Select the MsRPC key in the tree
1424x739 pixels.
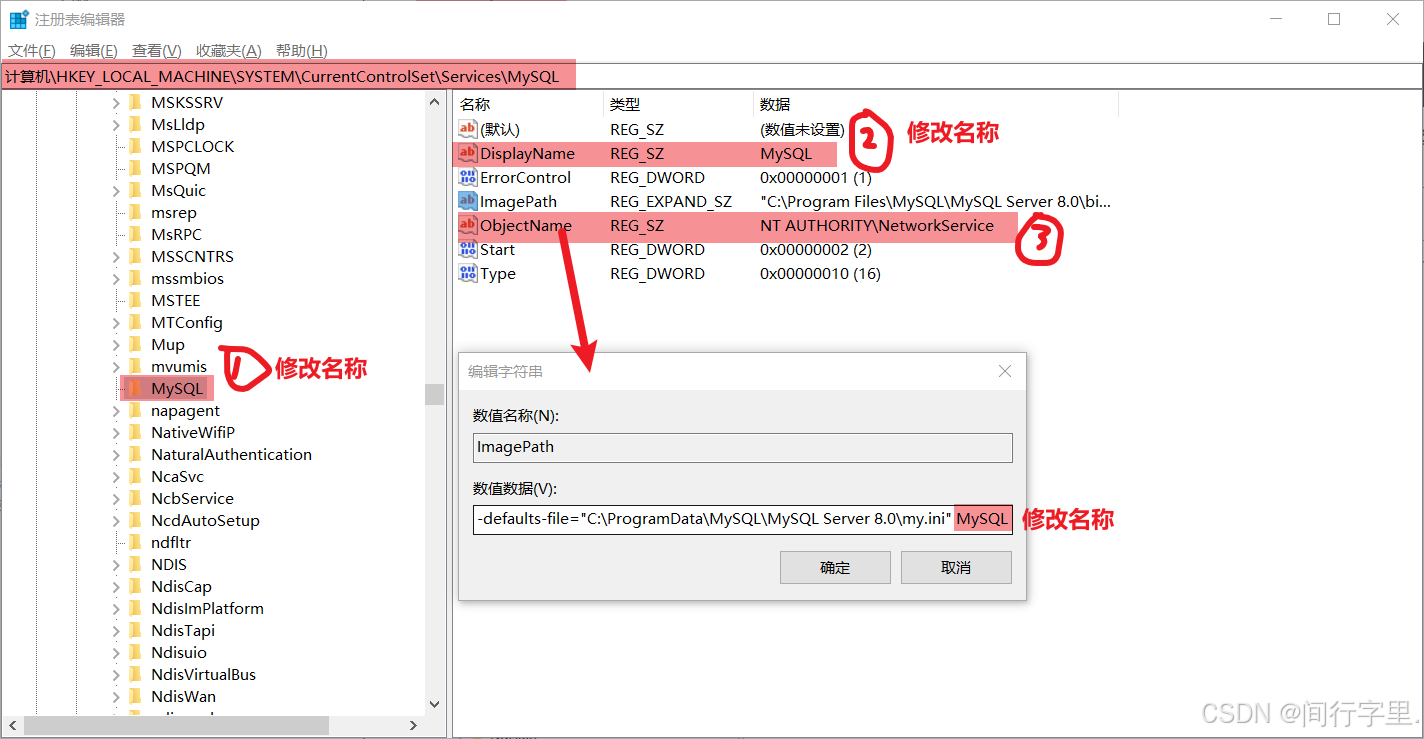176,234
